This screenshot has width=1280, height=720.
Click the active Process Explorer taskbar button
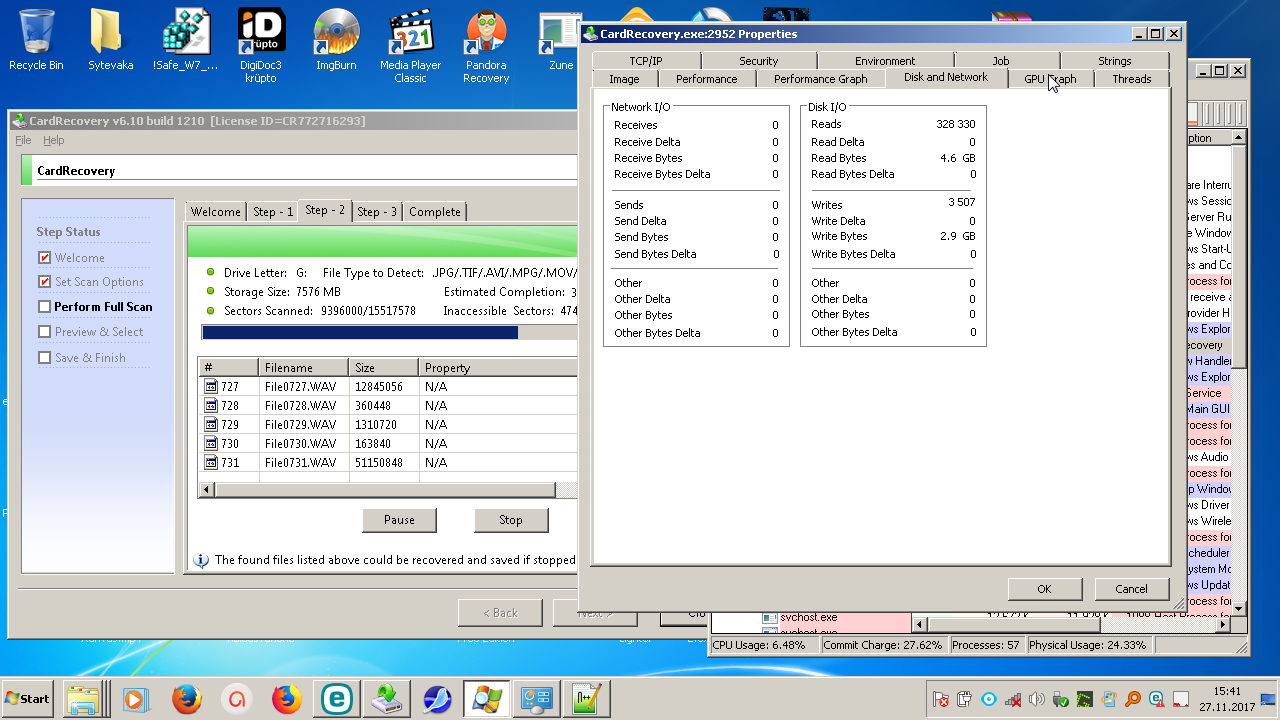(x=486, y=699)
